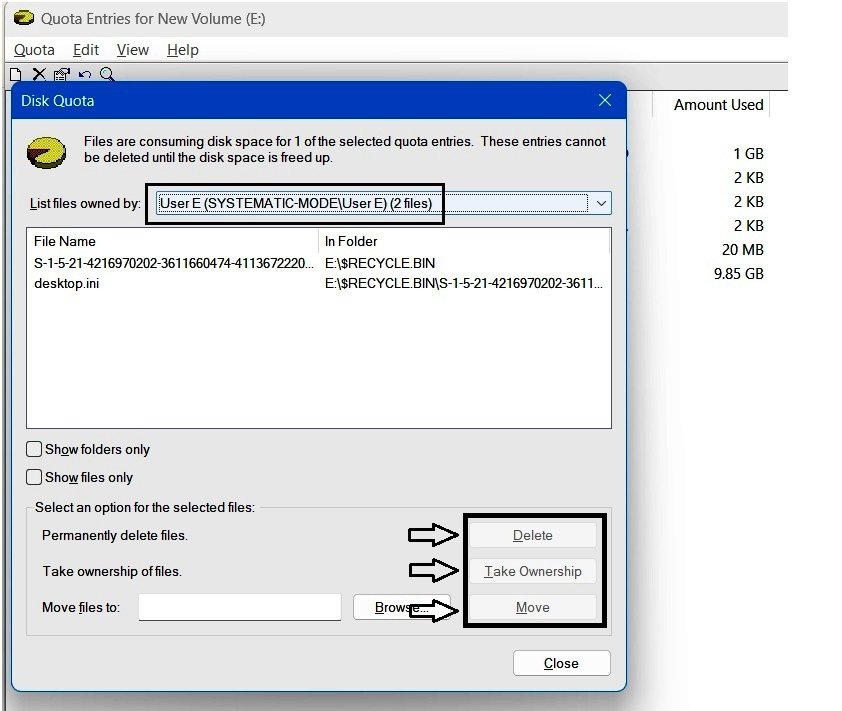Click the Delete button

tap(533, 535)
